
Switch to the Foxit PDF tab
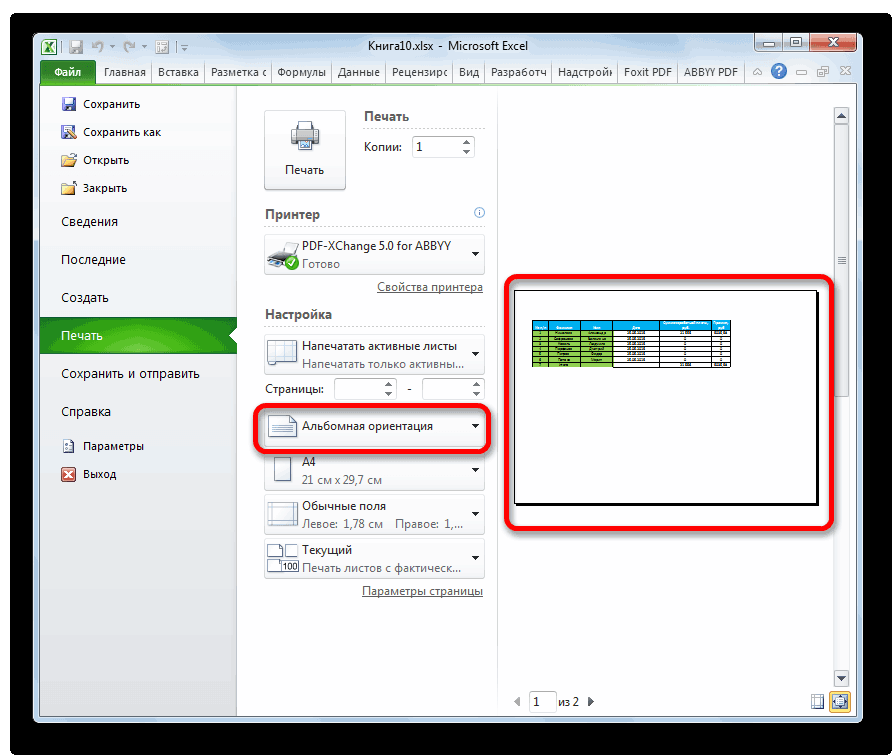pos(647,72)
